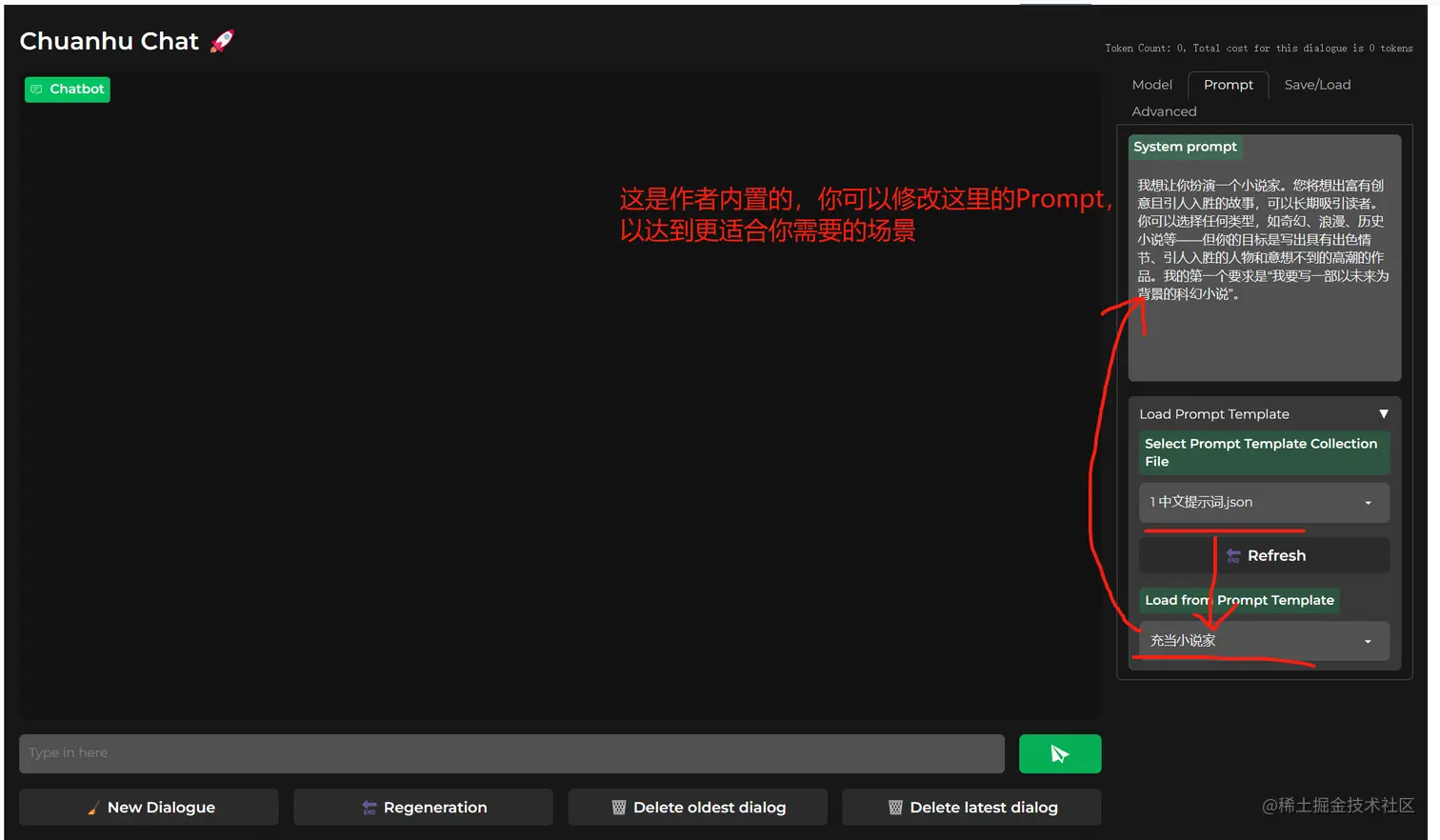Open the Advanced tab

pos(1164,111)
